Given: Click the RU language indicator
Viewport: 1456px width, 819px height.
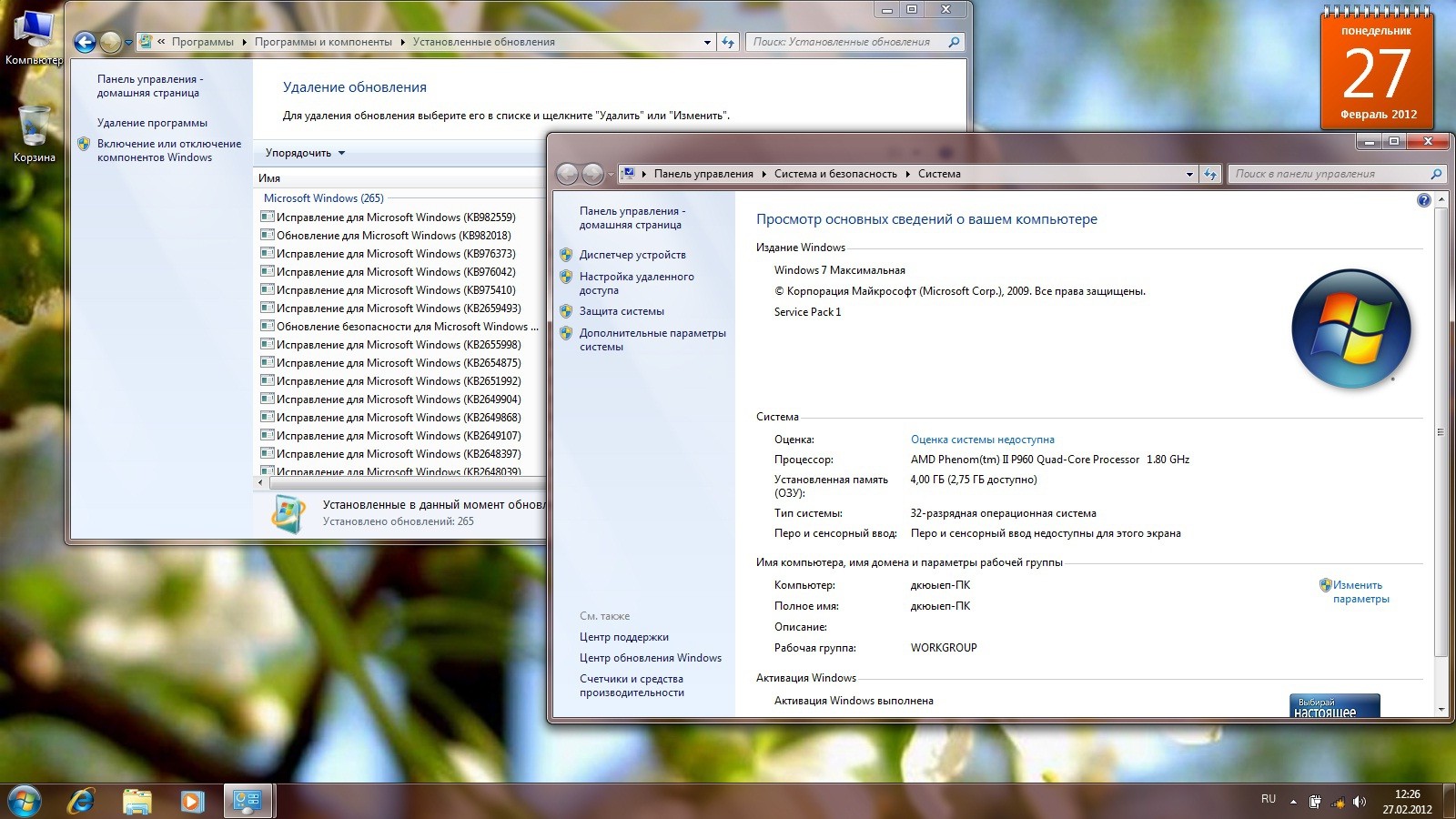Looking at the screenshot, I should click(x=1269, y=798).
